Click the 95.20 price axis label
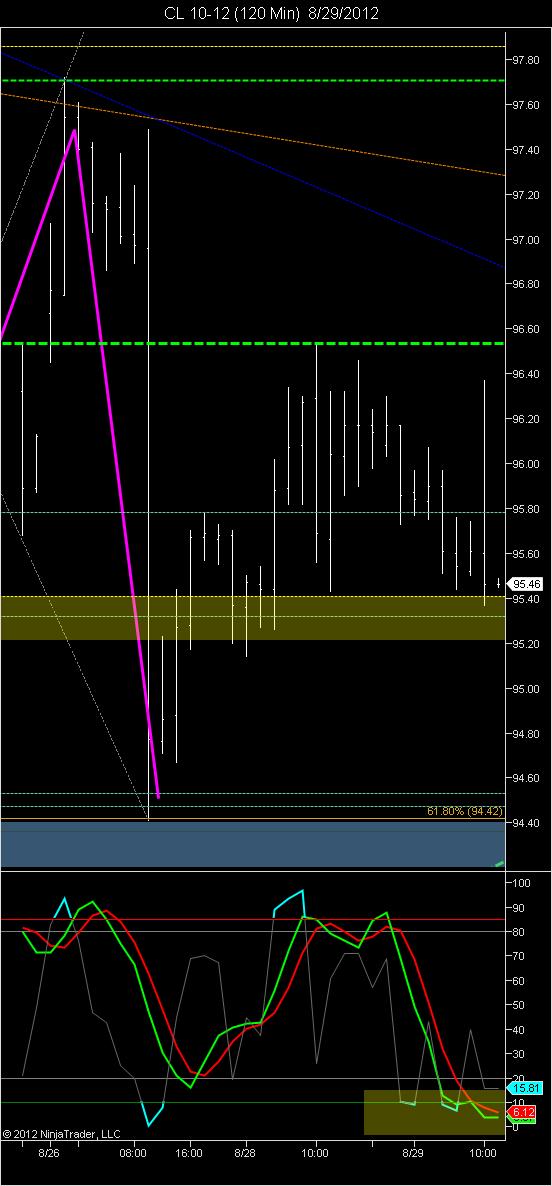This screenshot has width=552, height=1186. coord(526,644)
